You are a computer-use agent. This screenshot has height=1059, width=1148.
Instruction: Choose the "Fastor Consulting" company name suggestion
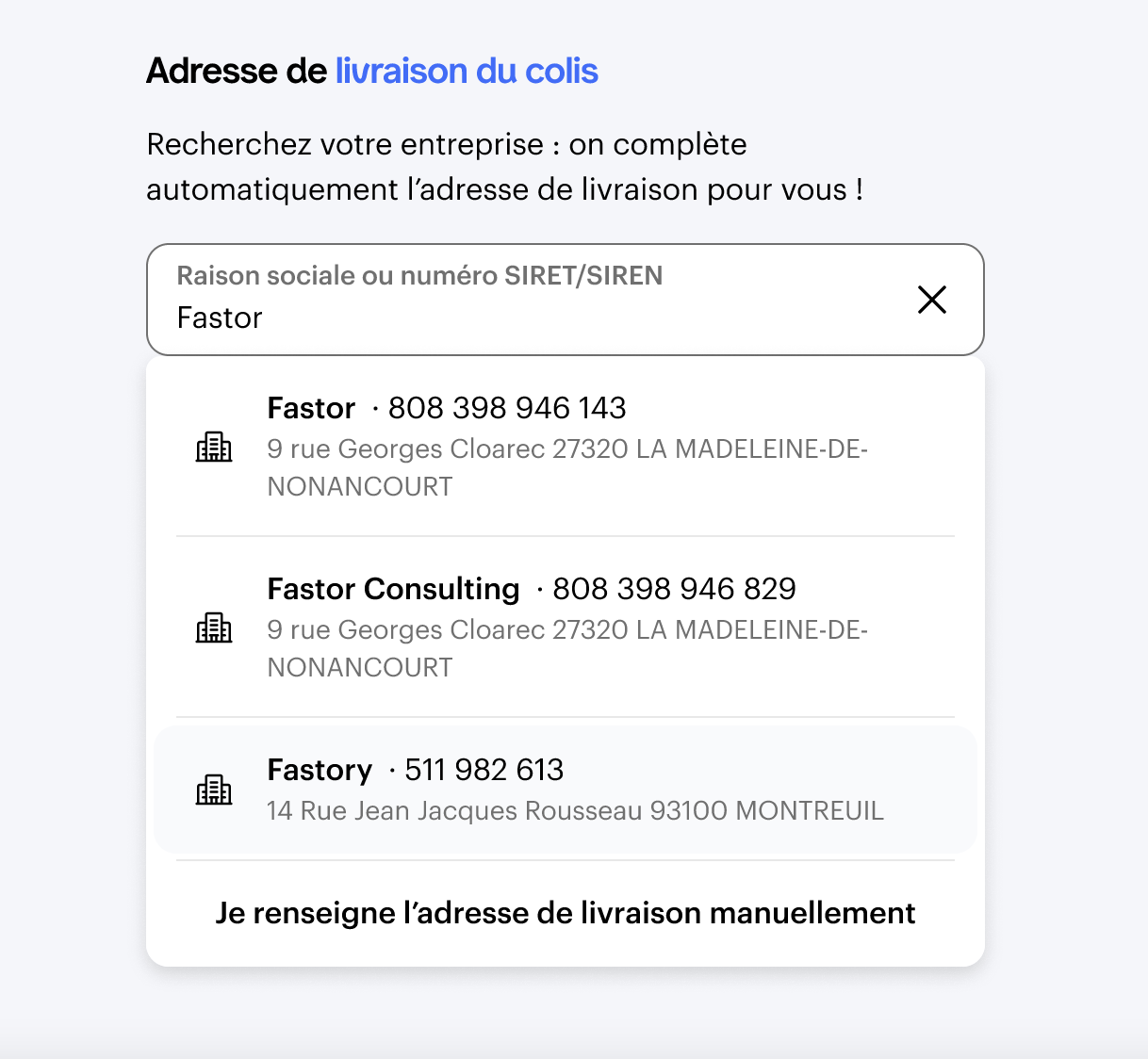pos(393,589)
